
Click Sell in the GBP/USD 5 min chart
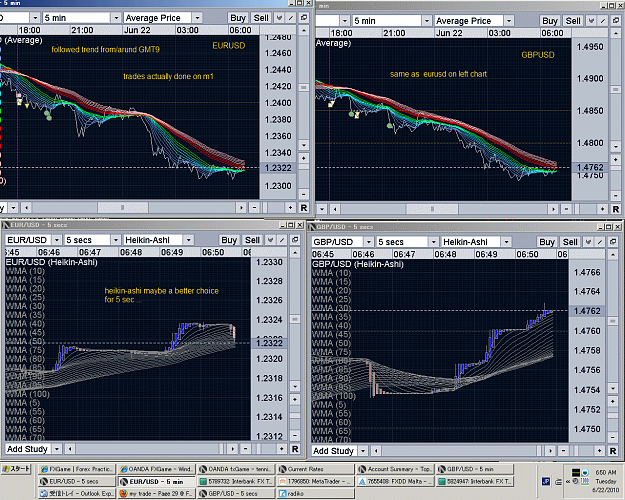pos(573,21)
